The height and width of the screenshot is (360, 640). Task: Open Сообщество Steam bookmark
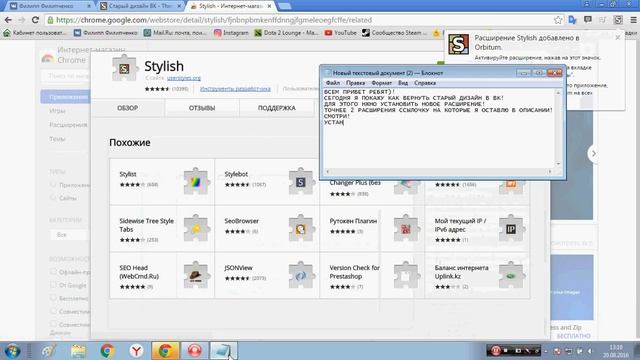pyautogui.click(x=394, y=33)
